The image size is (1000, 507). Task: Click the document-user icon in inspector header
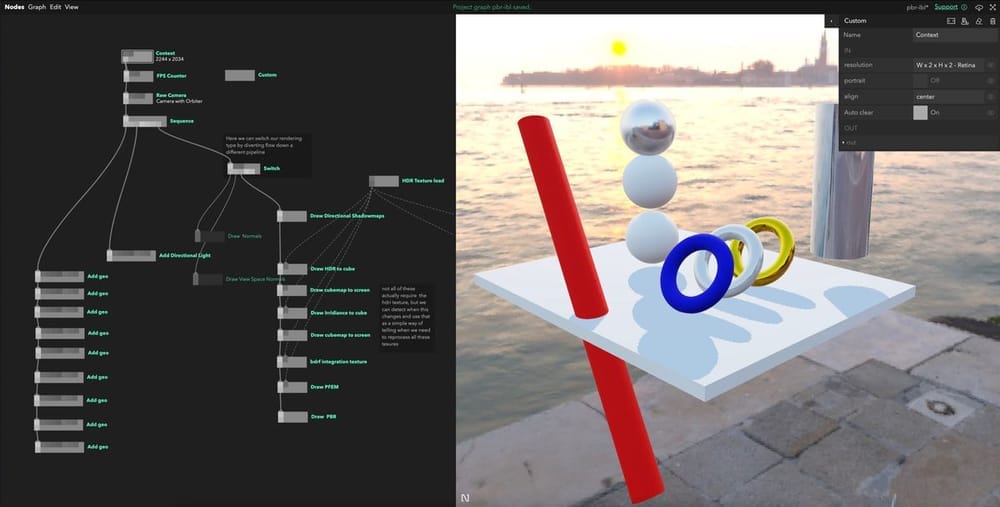click(964, 21)
